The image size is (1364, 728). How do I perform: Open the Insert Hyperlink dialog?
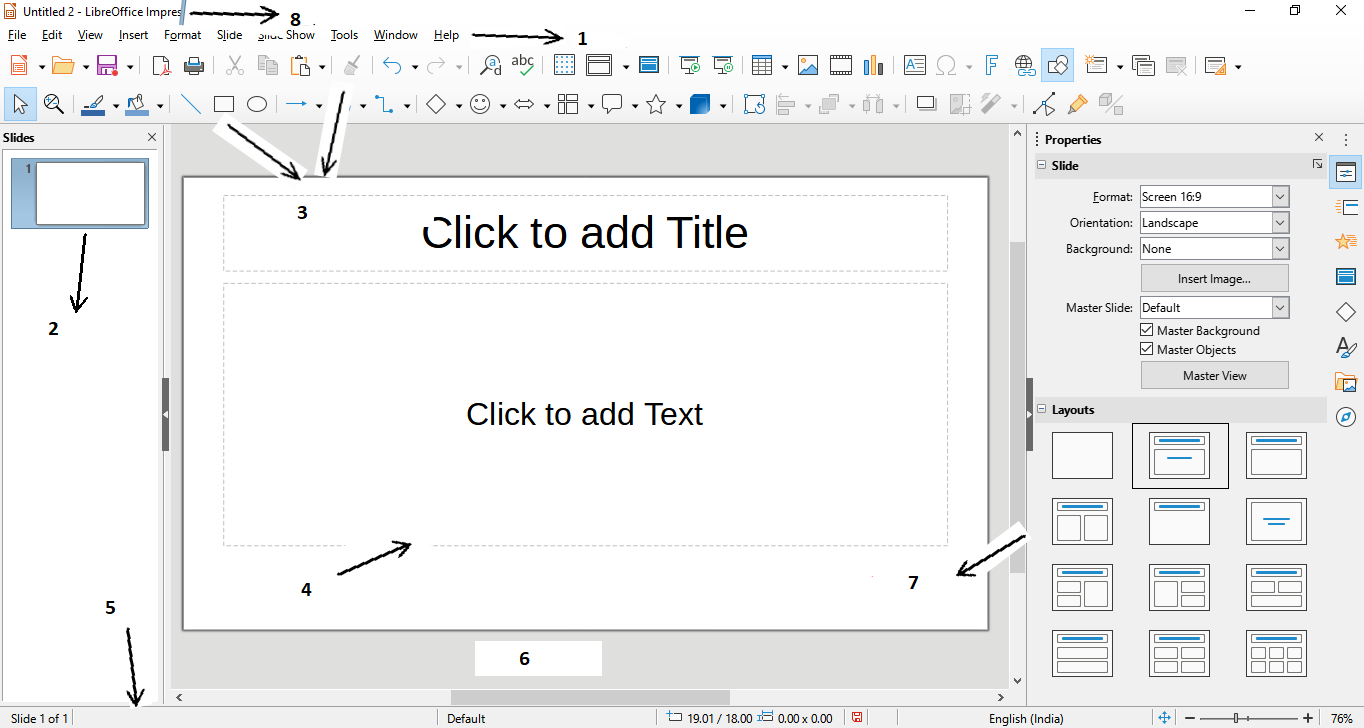pyautogui.click(x=1024, y=65)
